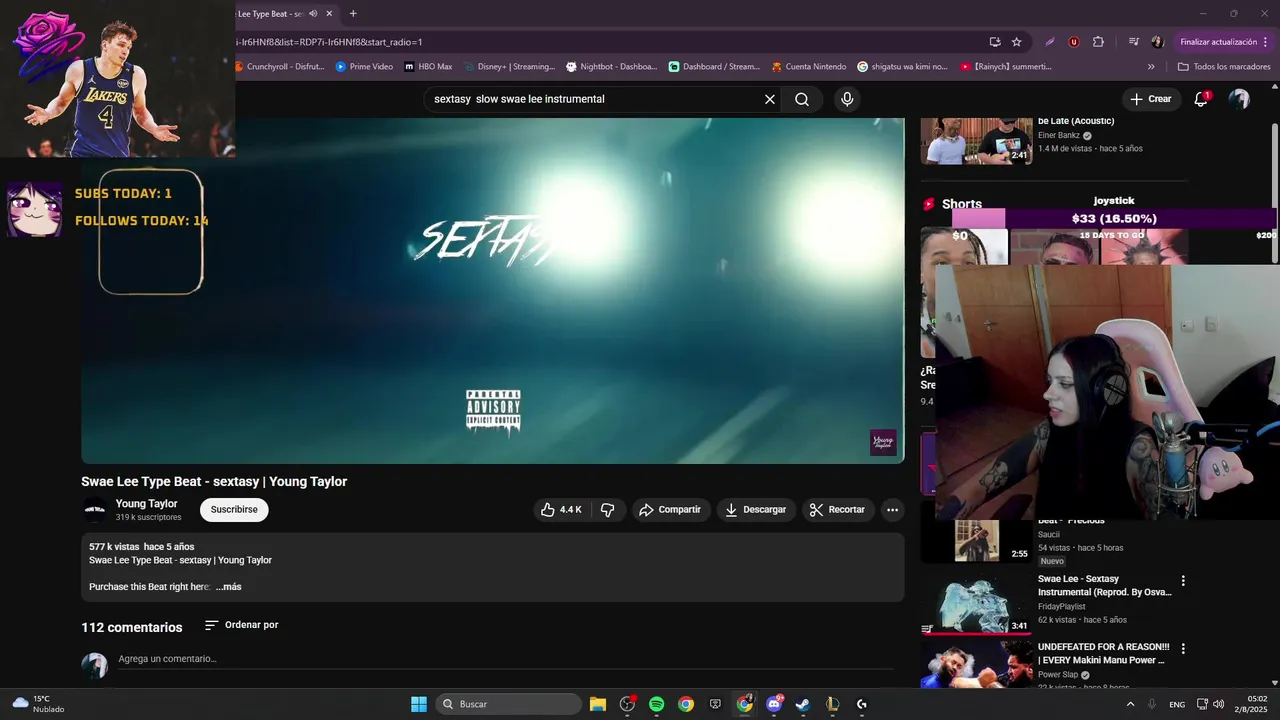Open the Disney+ bookmark
Screen dimensions: 1280x720
pyautogui.click(x=508, y=67)
